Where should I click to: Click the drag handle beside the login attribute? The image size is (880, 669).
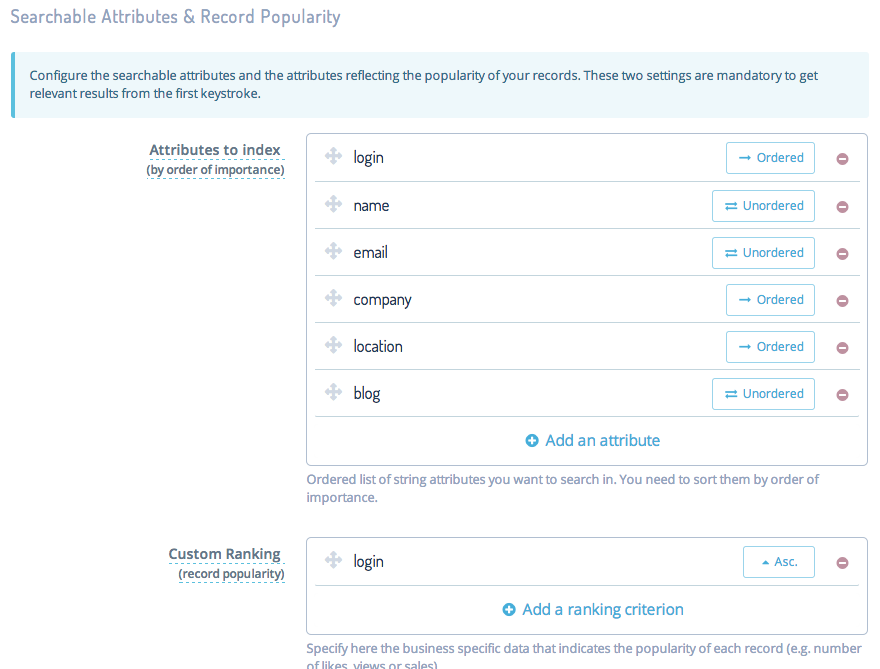(332, 157)
